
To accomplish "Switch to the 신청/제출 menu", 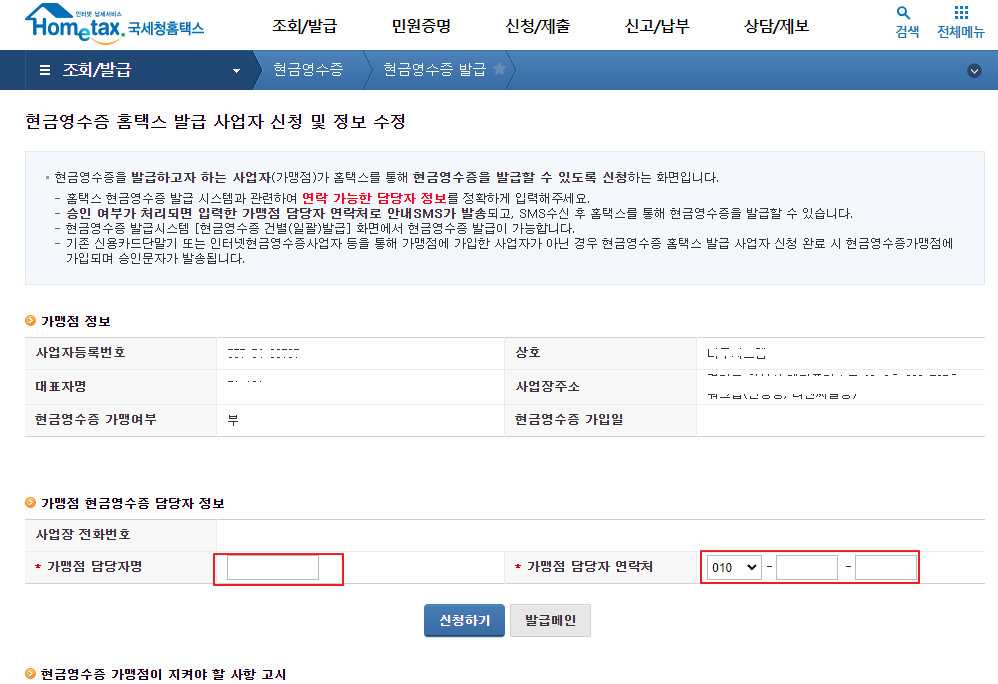I will click(x=538, y=27).
